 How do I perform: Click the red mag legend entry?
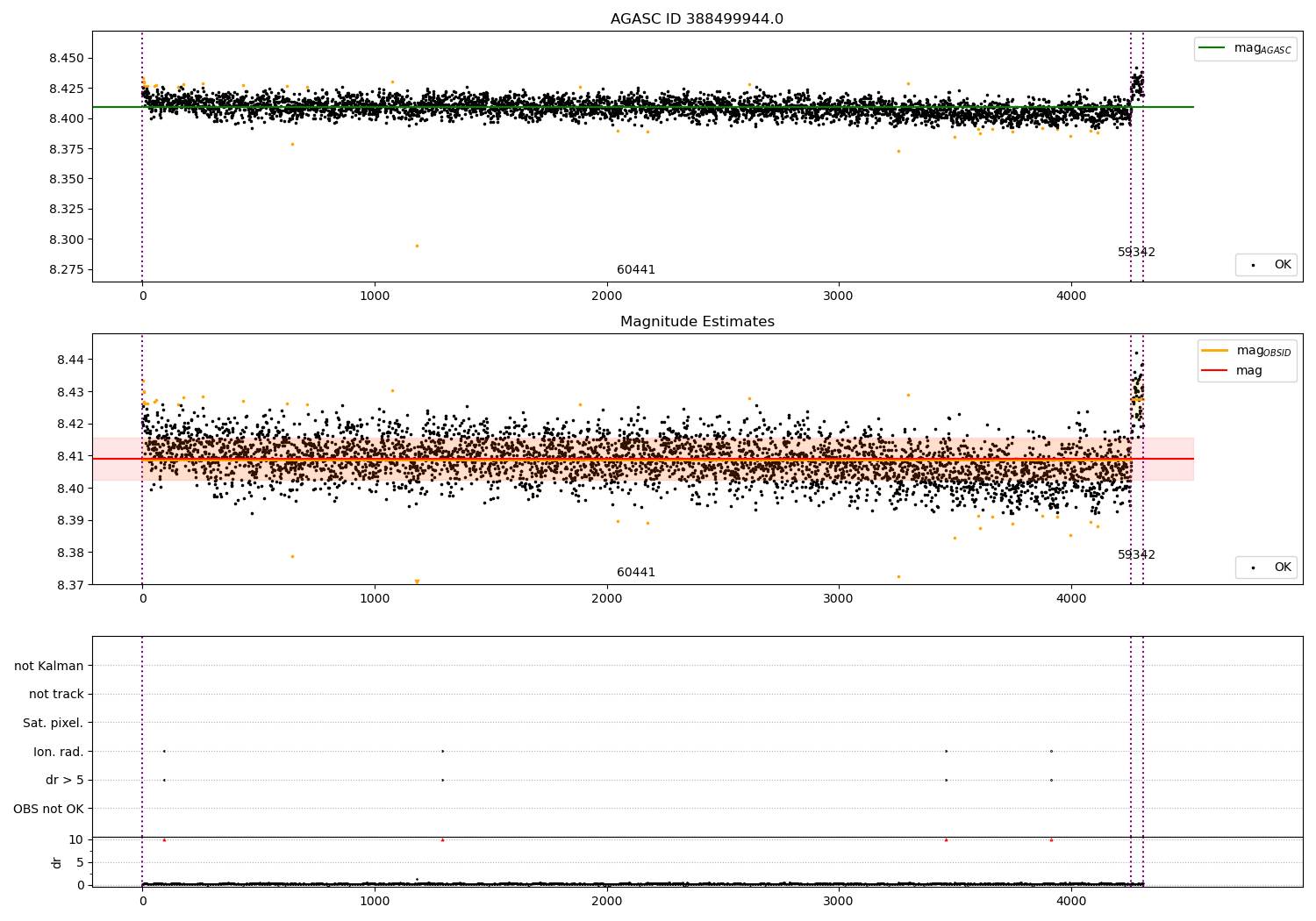[1232, 371]
